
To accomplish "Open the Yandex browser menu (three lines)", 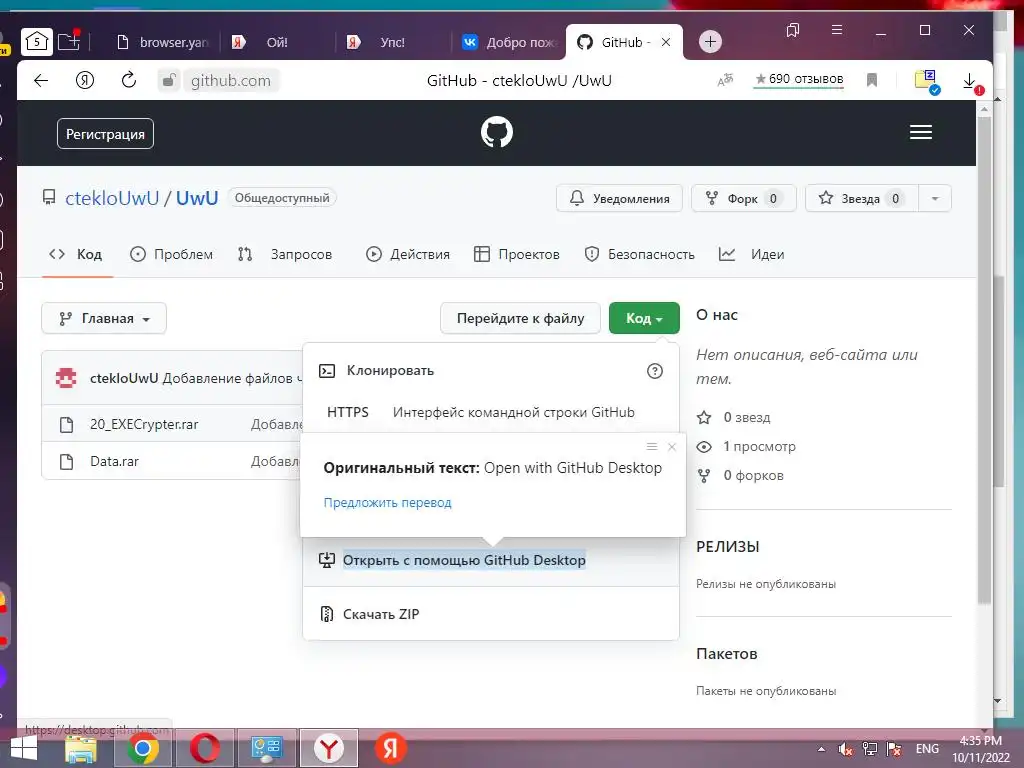I will tap(837, 30).
